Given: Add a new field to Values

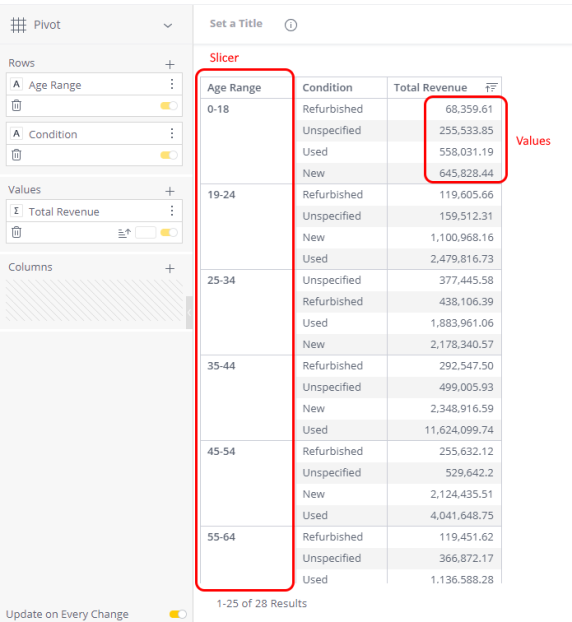Looking at the screenshot, I should [170, 191].
